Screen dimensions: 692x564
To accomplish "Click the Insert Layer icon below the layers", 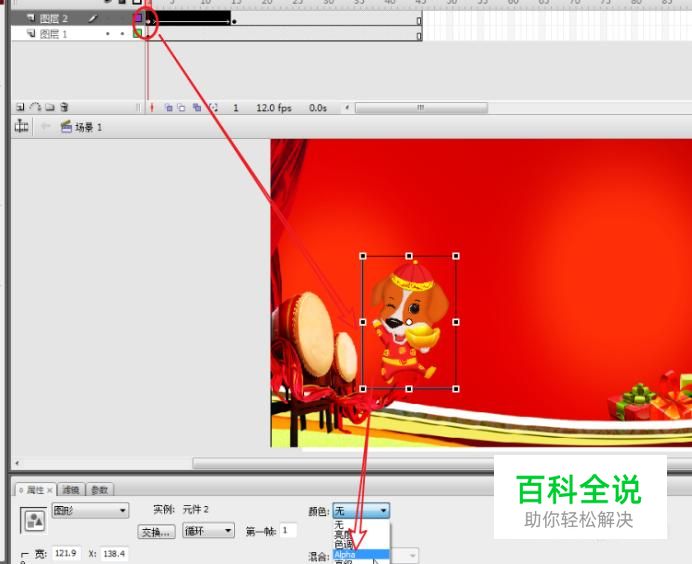I will pos(20,107).
